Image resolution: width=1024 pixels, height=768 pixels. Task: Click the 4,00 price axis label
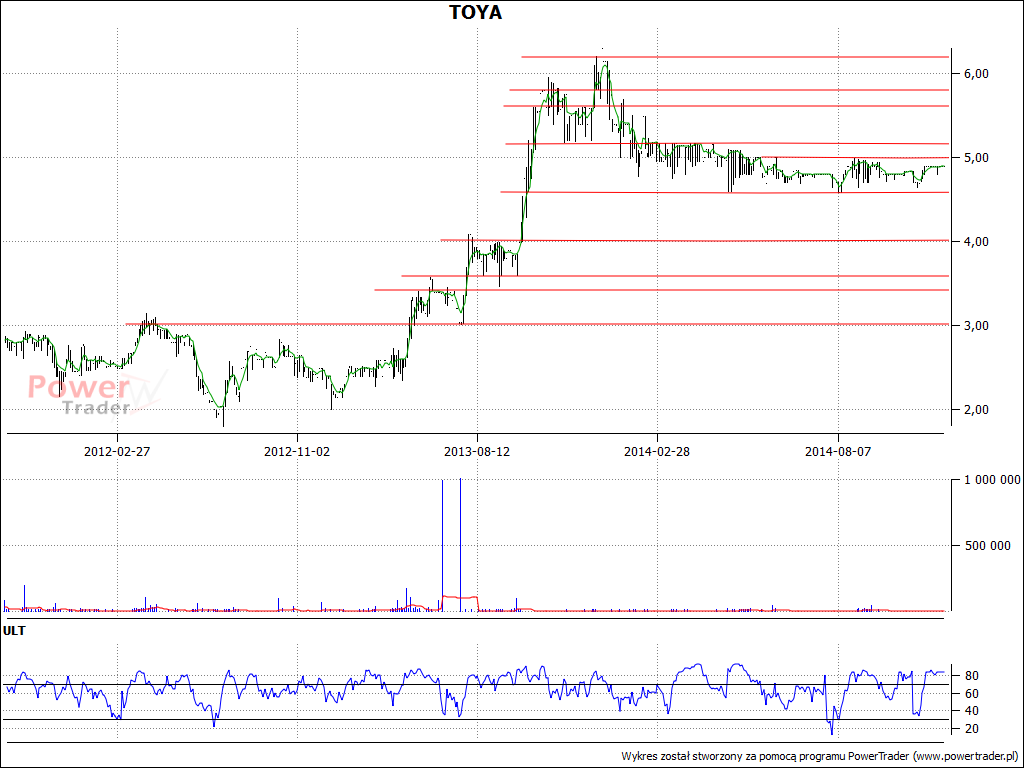click(975, 242)
